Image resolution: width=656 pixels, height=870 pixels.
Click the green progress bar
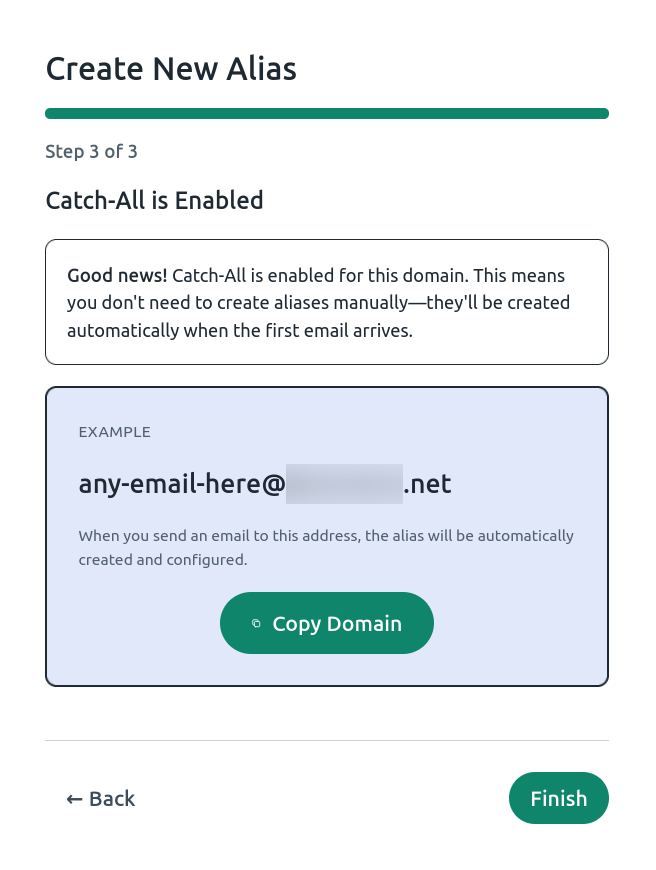pyautogui.click(x=327, y=114)
